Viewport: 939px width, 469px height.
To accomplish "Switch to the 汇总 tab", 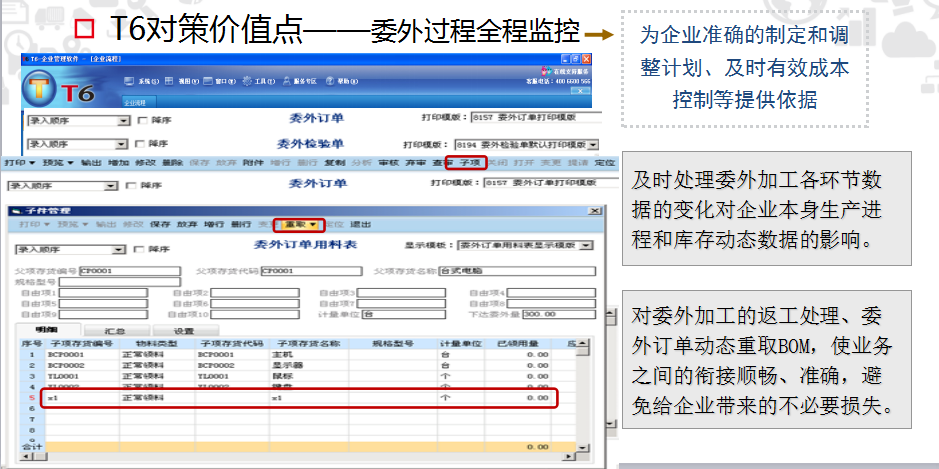I will click(x=116, y=331).
